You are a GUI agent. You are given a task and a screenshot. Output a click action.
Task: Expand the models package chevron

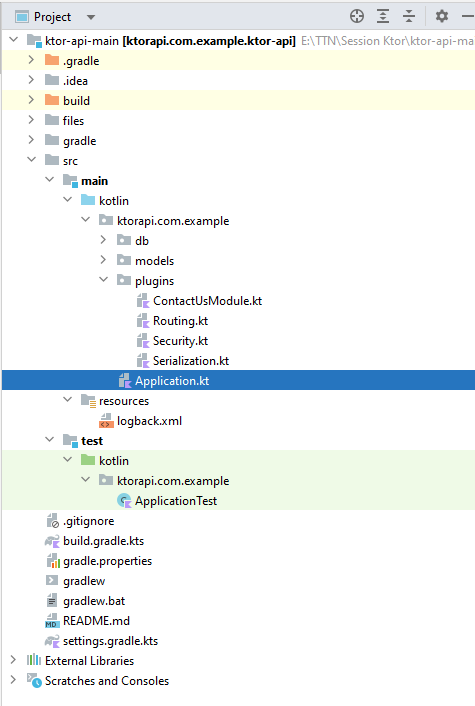coord(103,260)
